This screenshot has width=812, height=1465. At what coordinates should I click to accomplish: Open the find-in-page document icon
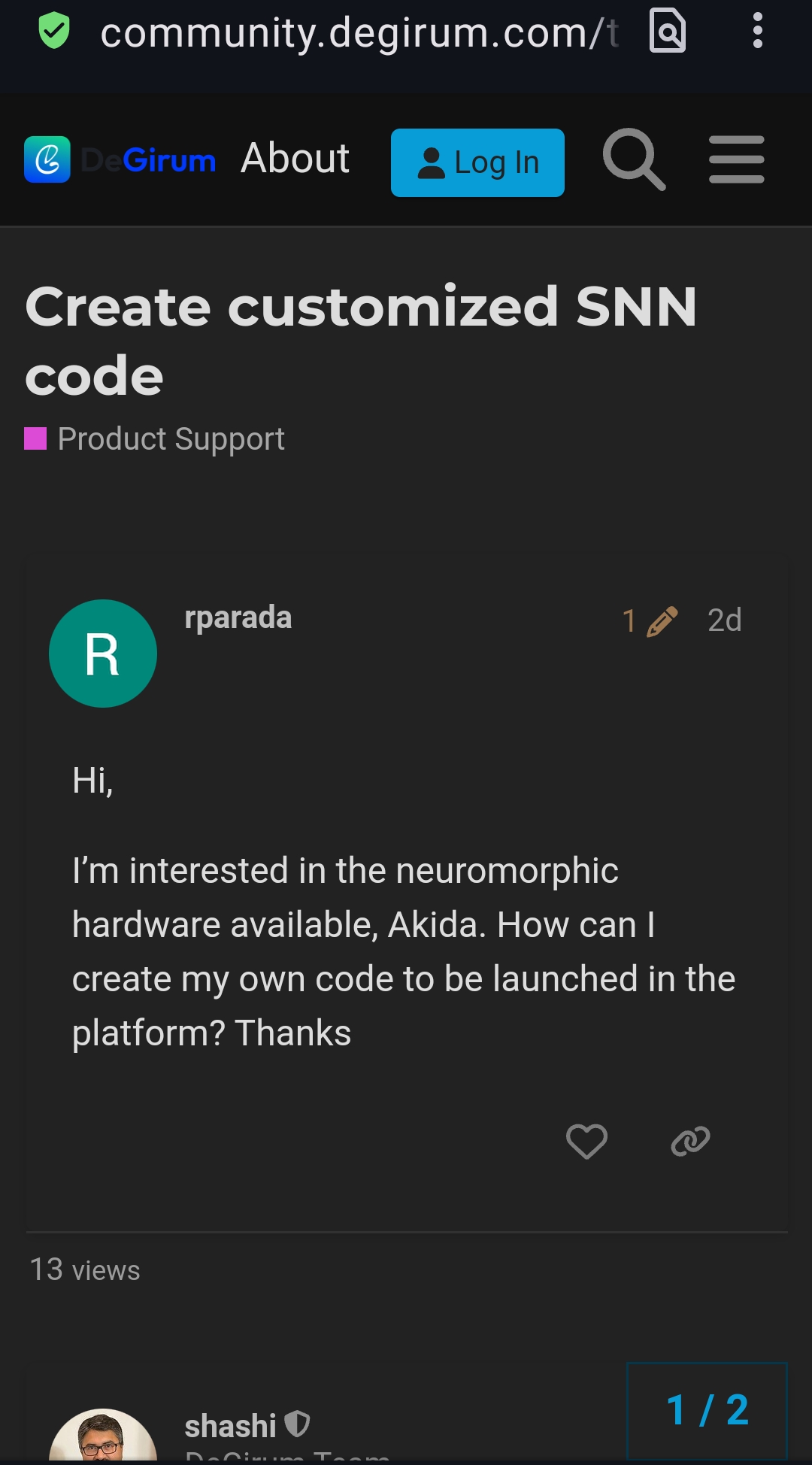668,32
